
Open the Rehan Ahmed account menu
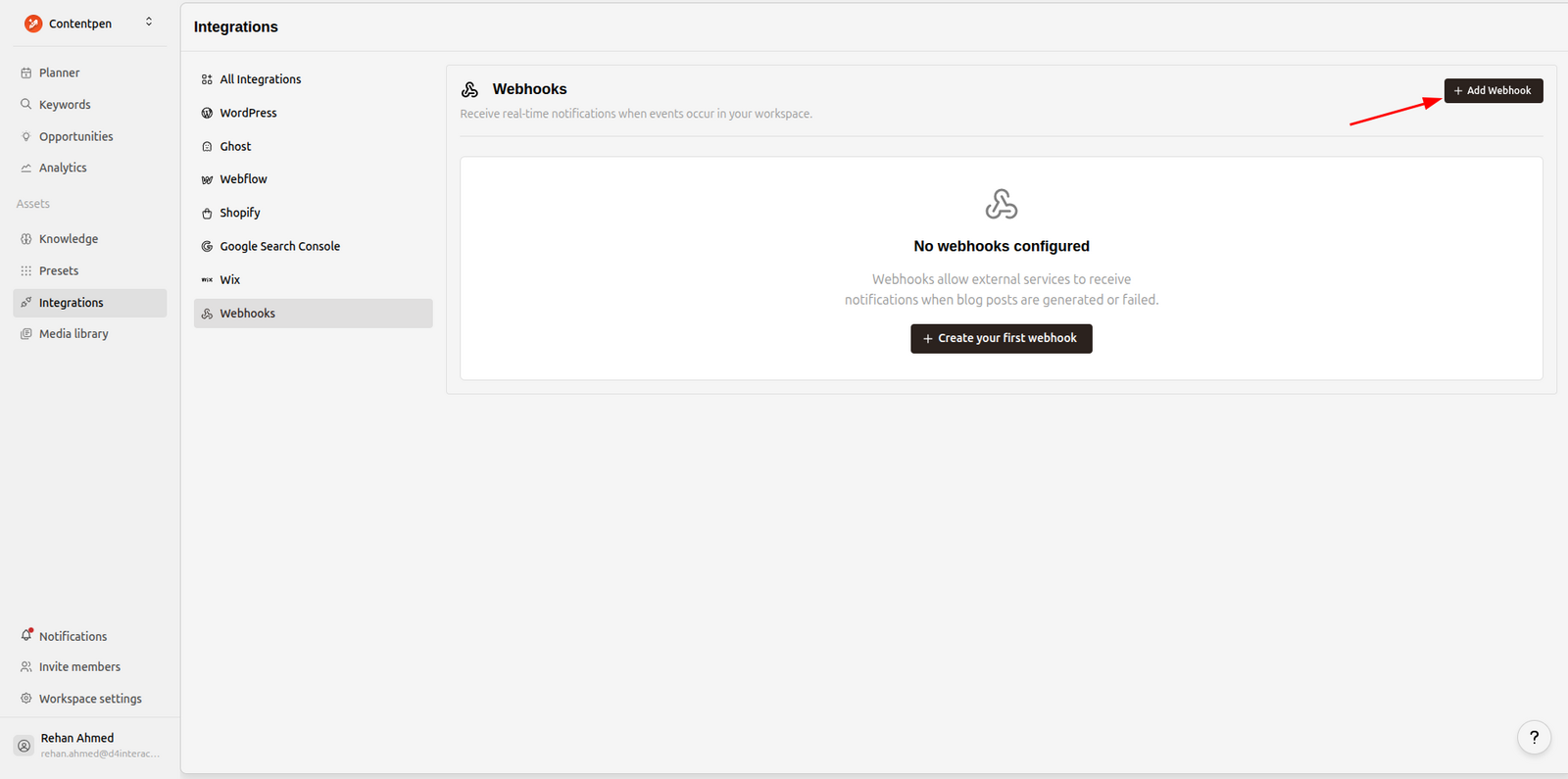[x=88, y=745]
